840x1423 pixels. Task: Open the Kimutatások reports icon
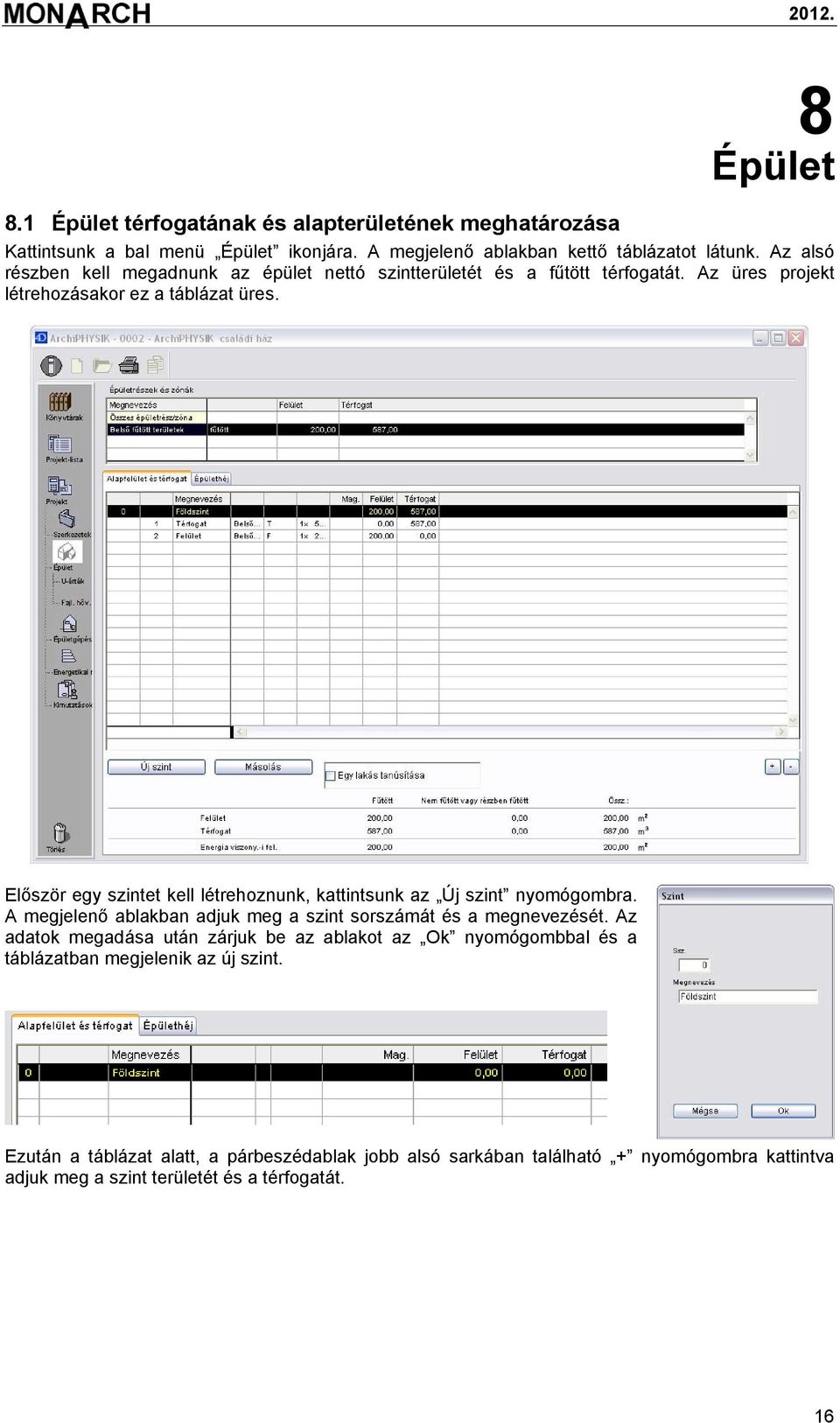pyautogui.click(x=68, y=690)
